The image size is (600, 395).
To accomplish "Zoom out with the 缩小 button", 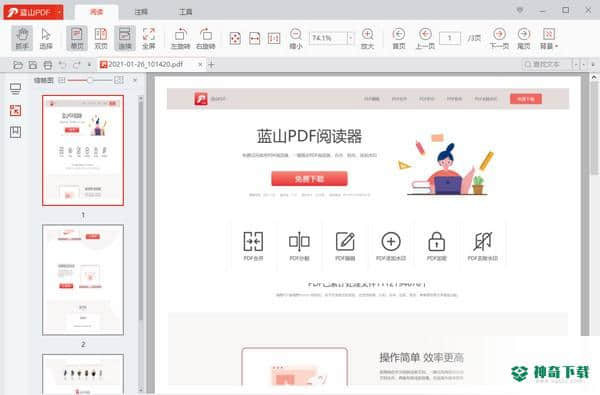I will [296, 38].
